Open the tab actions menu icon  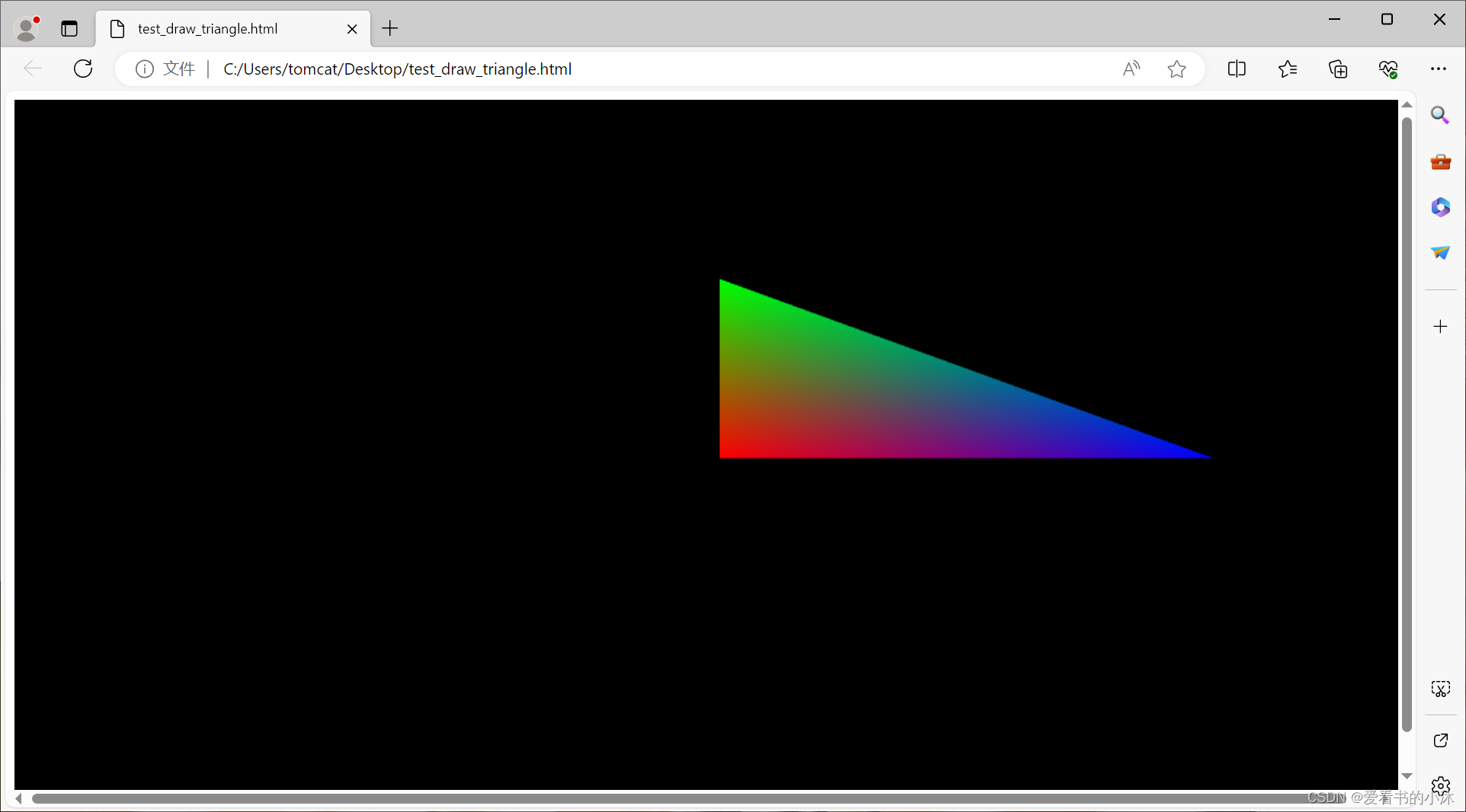pos(69,29)
